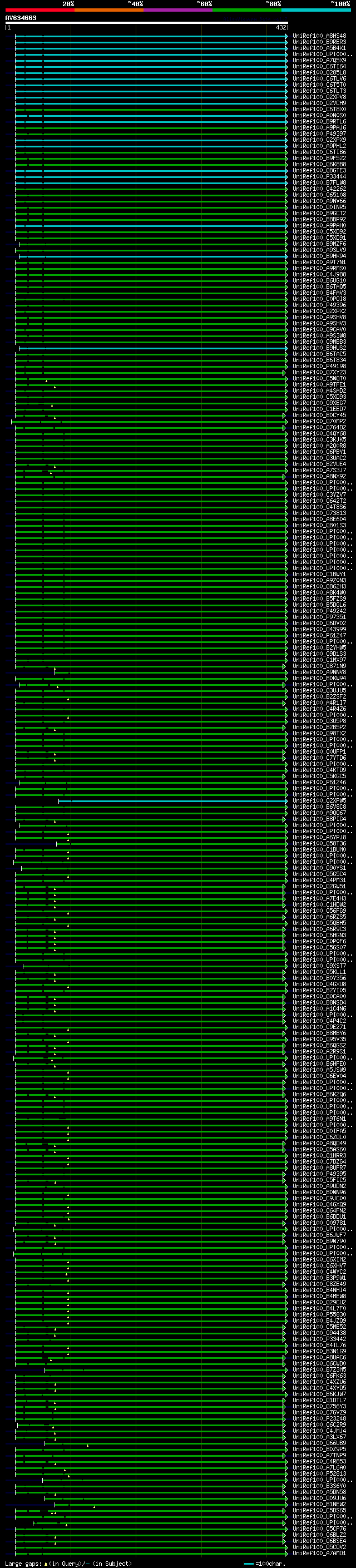Select UniRef100_C1EED7 entry
Screen dimensions: 356x1568
point(319,409)
